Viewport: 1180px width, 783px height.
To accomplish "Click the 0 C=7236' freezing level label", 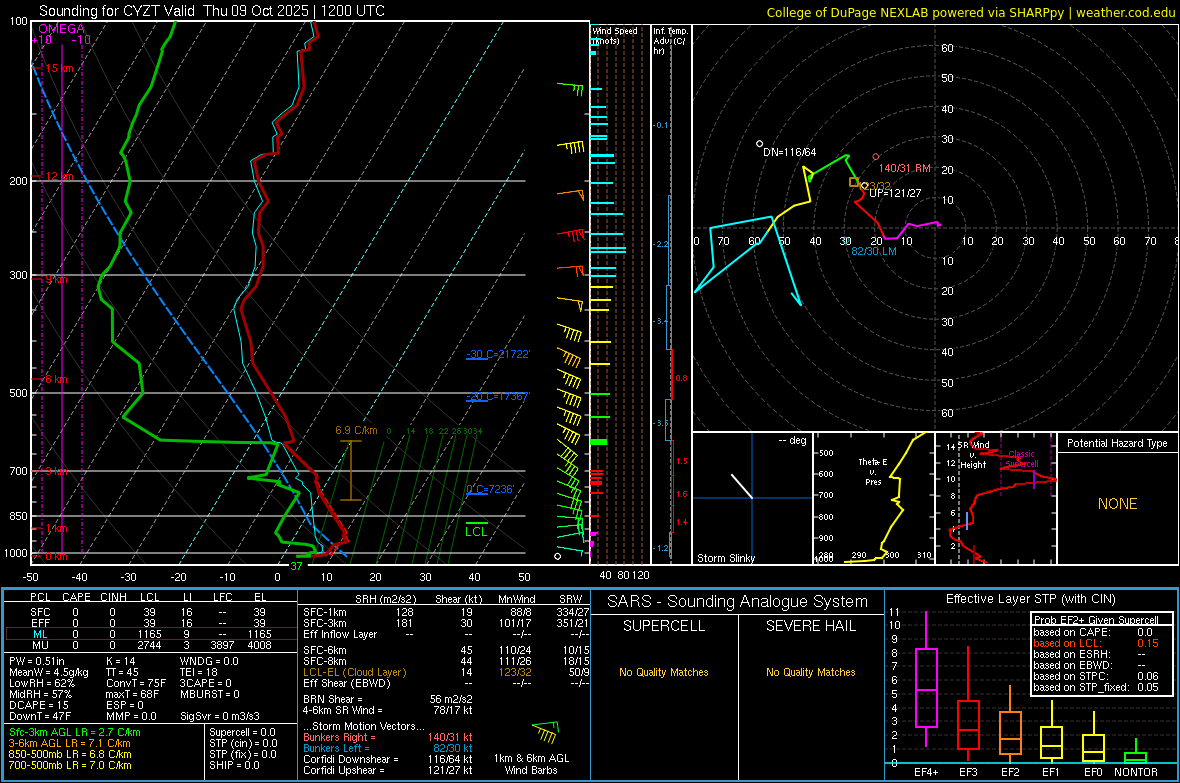I will pyautogui.click(x=490, y=489).
